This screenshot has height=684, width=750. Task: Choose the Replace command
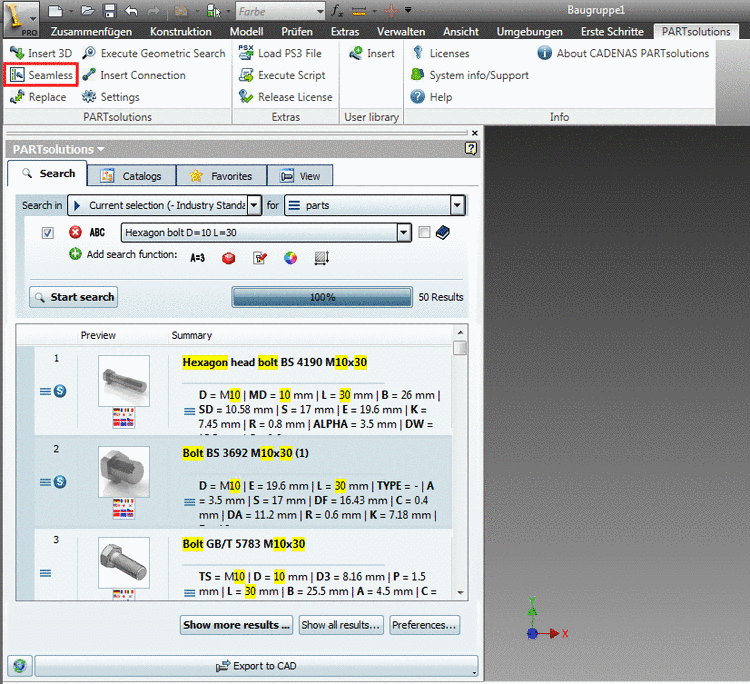(38, 97)
